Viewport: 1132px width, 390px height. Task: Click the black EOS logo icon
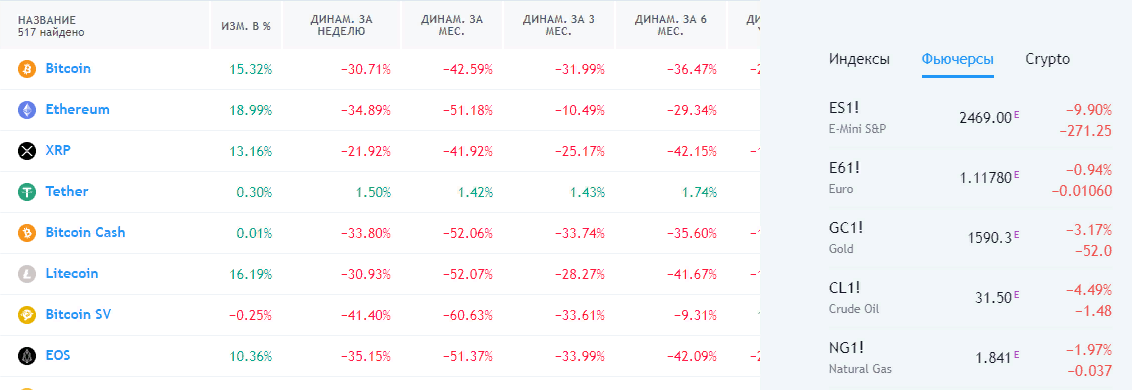point(27,355)
